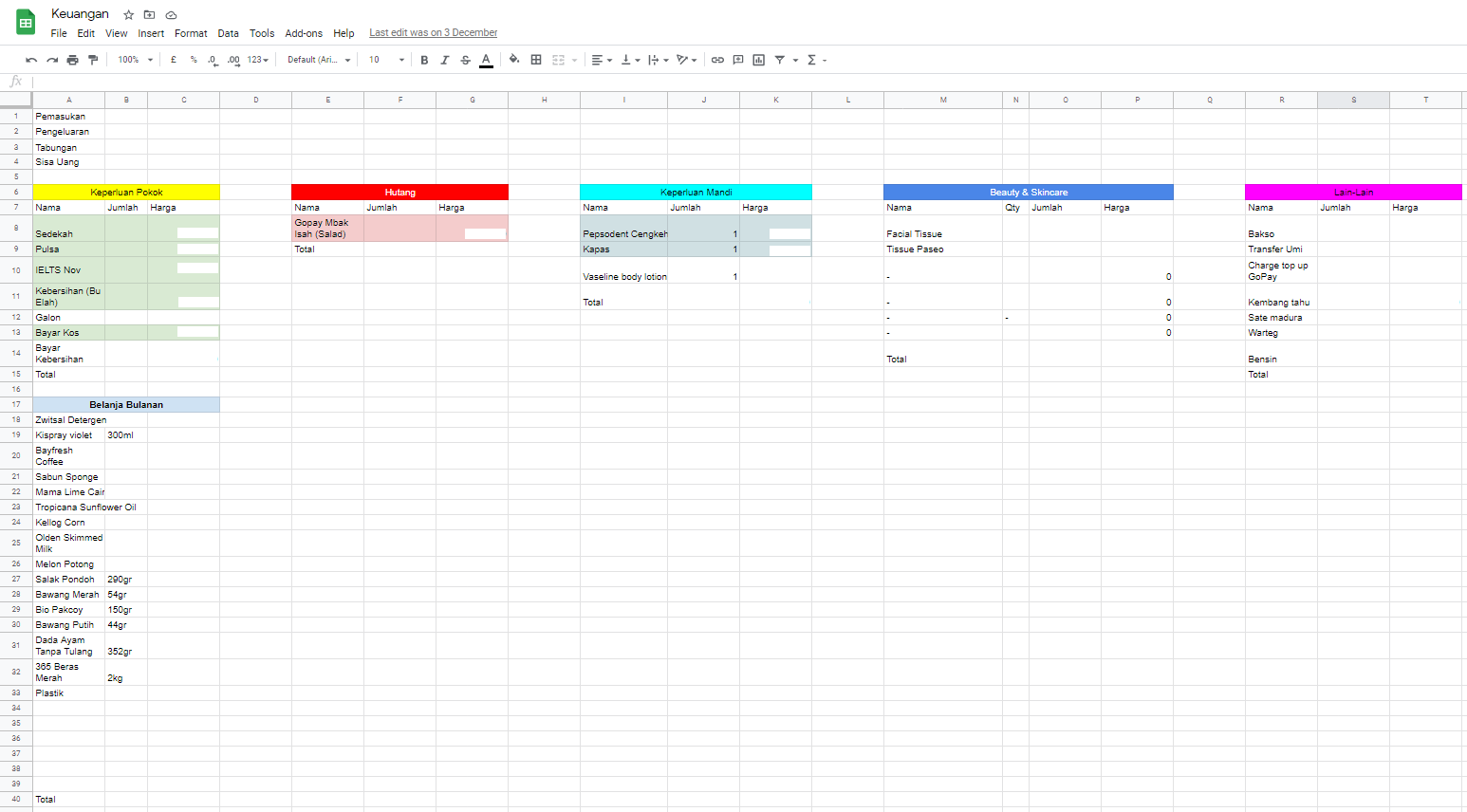Toggle bold formatting
Viewport: 1467px width, 812px height.
tap(424, 60)
